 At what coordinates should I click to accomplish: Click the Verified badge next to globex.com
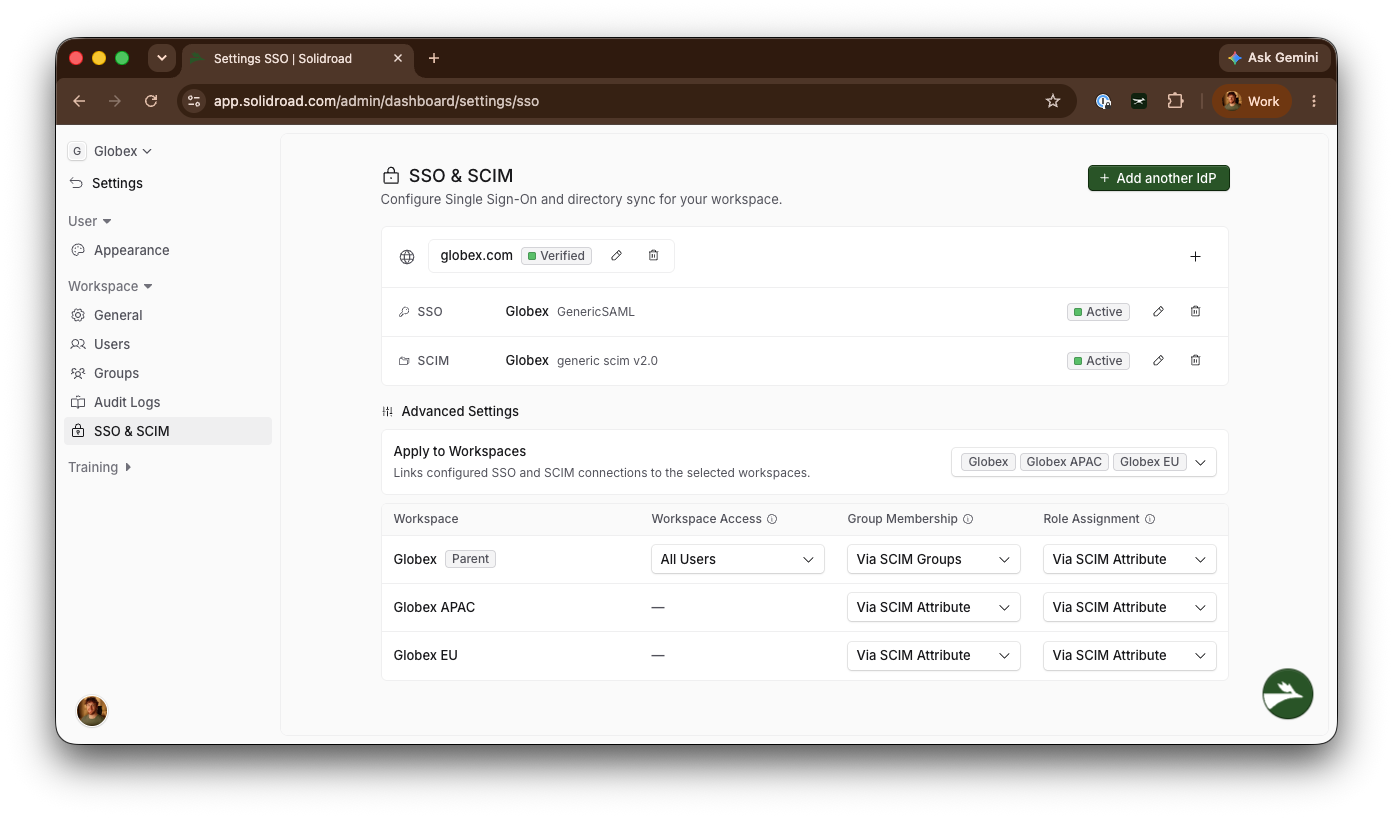556,256
